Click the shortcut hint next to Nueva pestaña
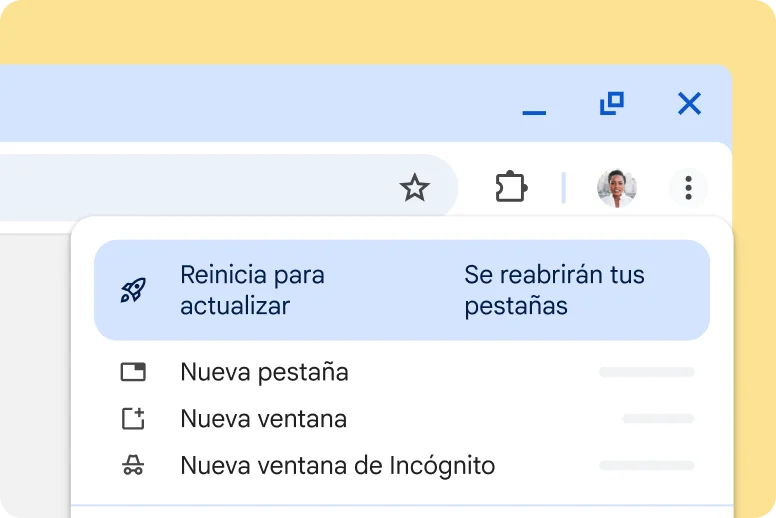This screenshot has height=518, width=776. coord(646,372)
